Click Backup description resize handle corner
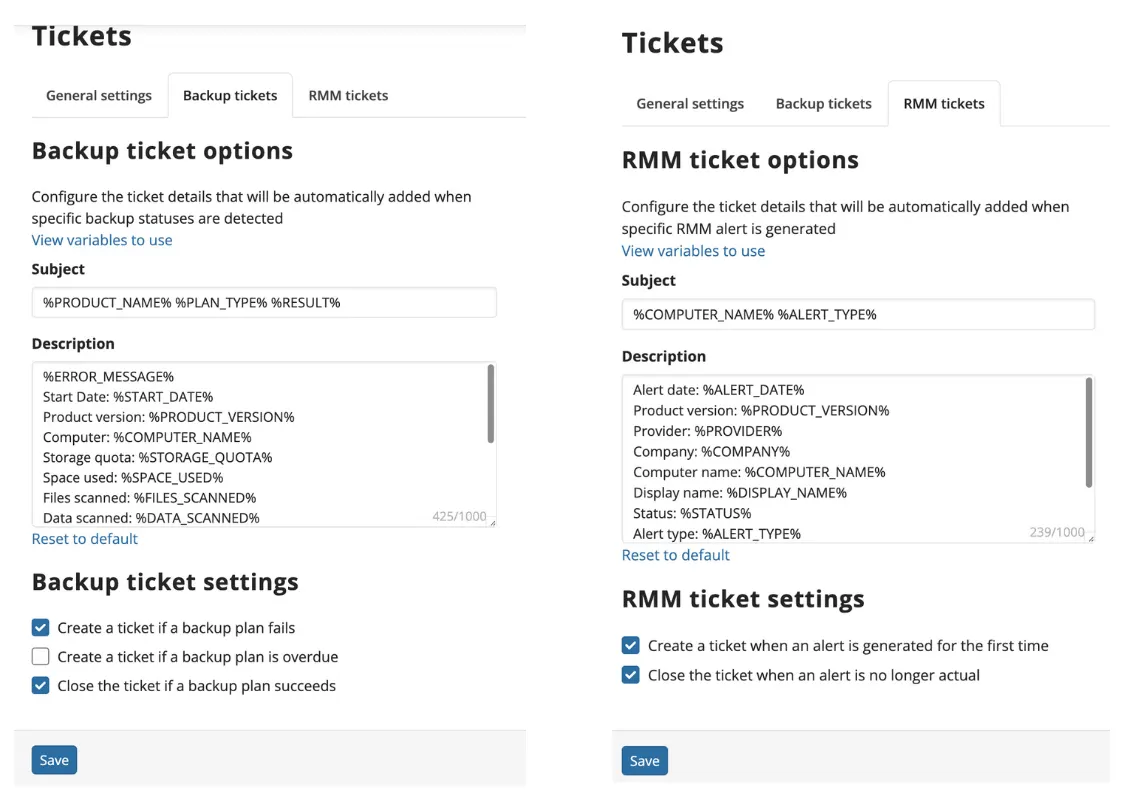1136x805 pixels. [x=493, y=522]
